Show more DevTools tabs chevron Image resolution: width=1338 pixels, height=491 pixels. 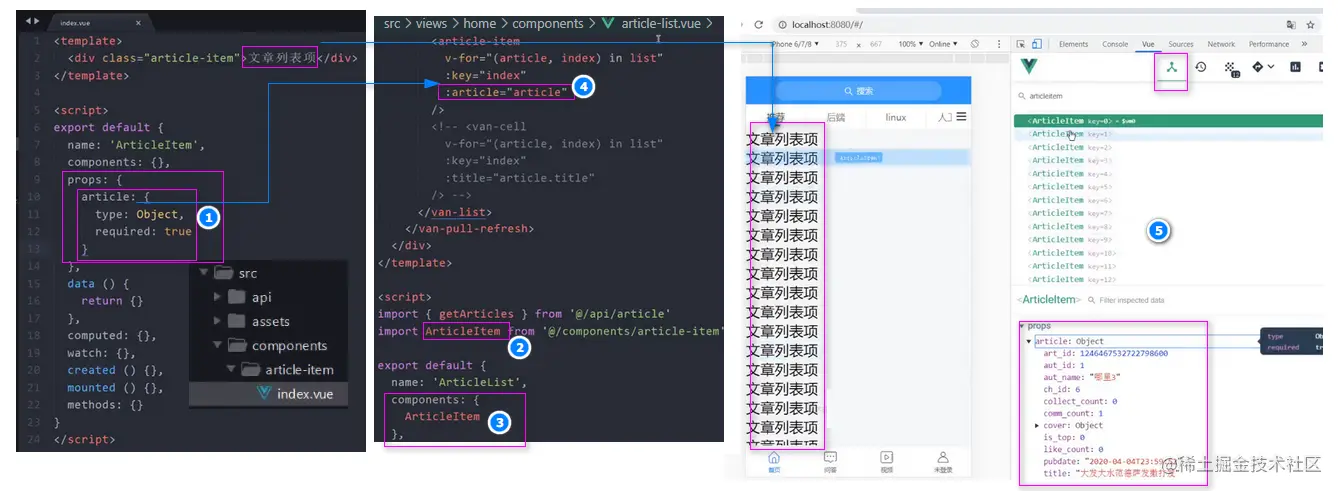click(x=1304, y=44)
